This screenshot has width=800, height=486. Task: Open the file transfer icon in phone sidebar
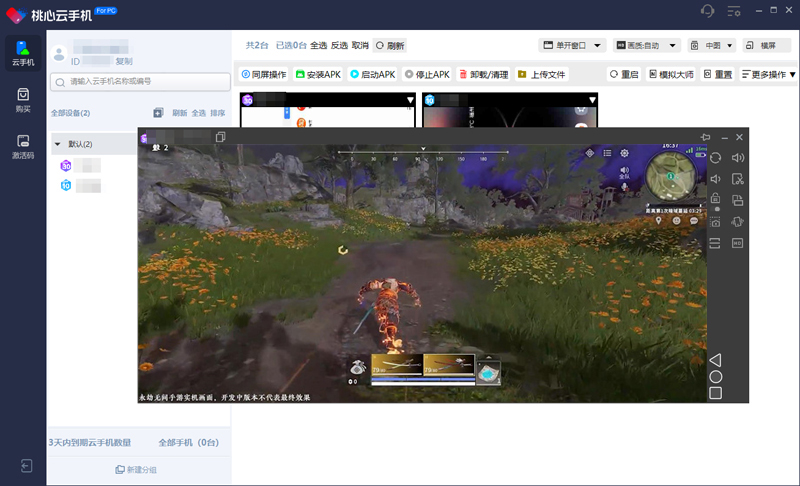pos(738,200)
